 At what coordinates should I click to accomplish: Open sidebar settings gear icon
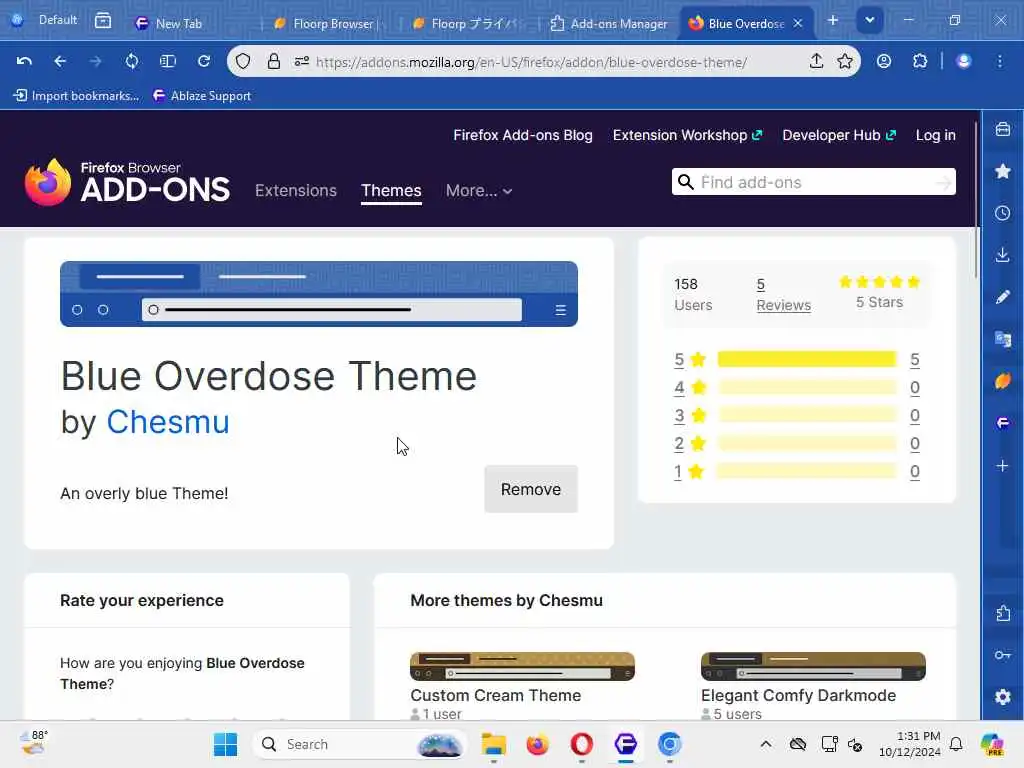(x=1003, y=697)
